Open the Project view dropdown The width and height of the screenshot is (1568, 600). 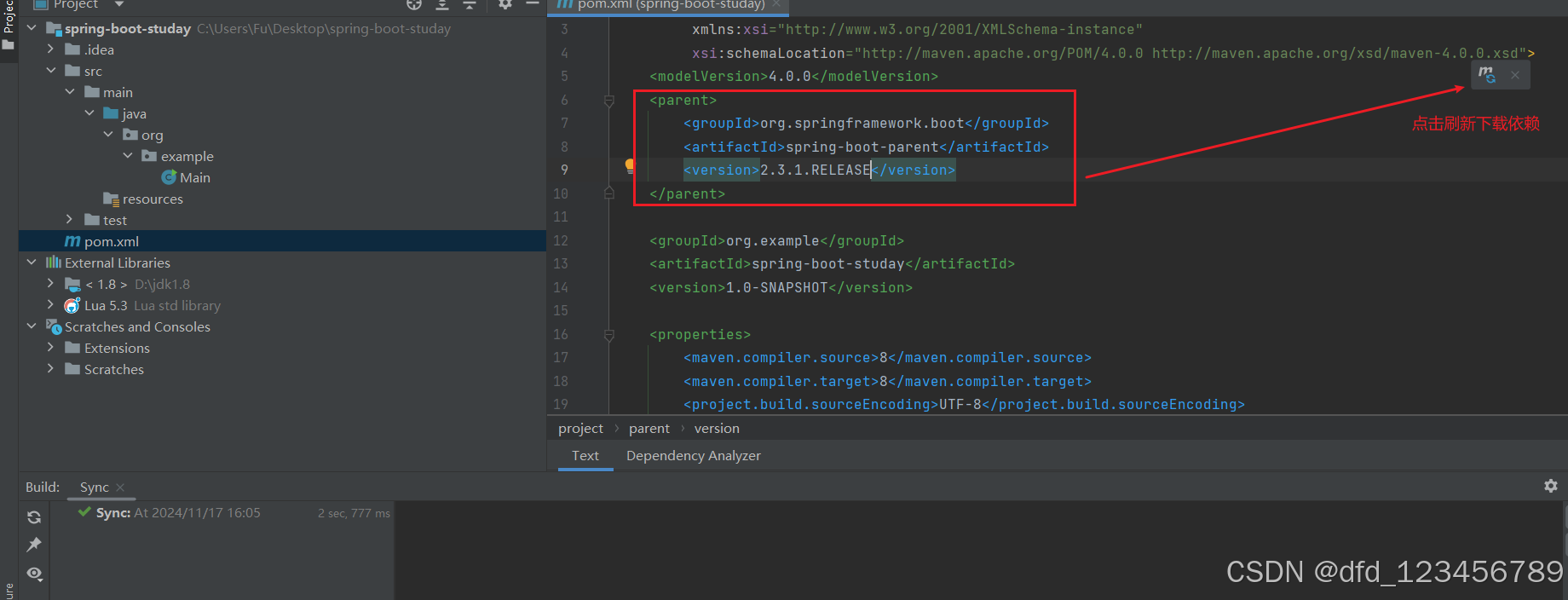[119, 4]
